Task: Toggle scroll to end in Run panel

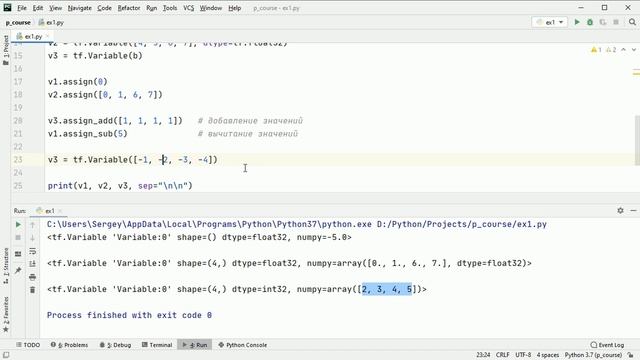Action: 33,264
